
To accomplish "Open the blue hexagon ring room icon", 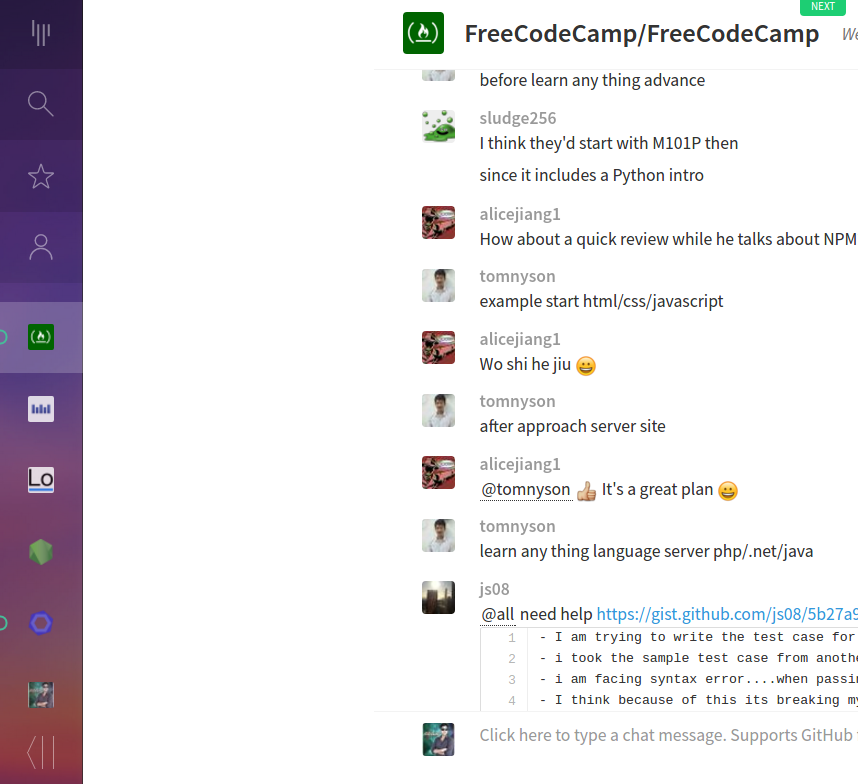I will pos(41,623).
